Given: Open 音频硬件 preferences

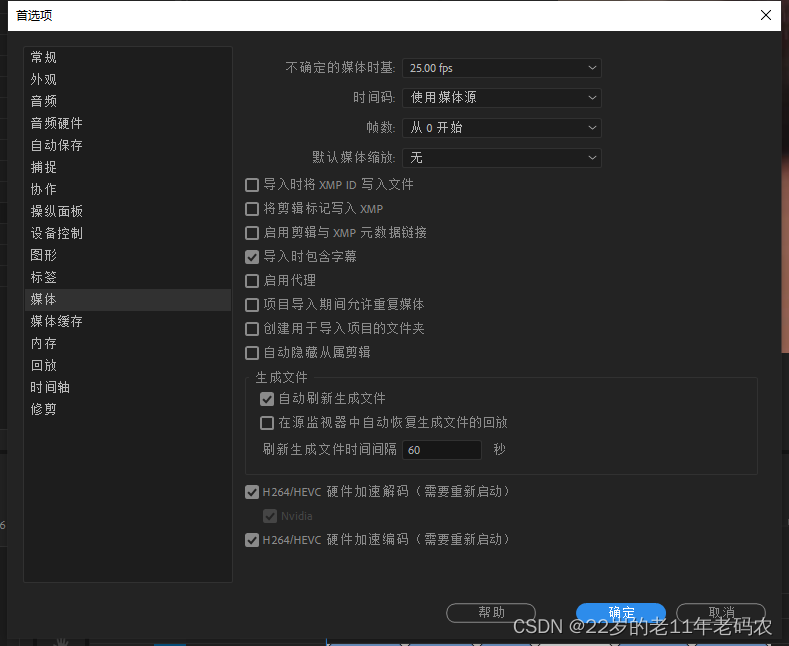Looking at the screenshot, I should click(x=128, y=123).
